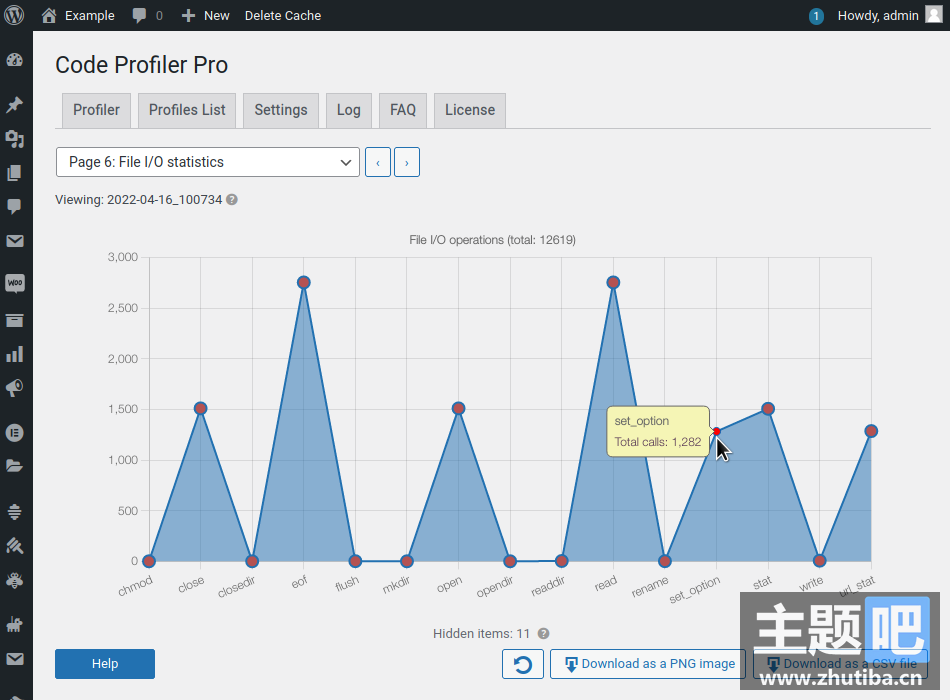Reset the chart with the circular arrow button
950x700 pixels.
pyautogui.click(x=523, y=664)
